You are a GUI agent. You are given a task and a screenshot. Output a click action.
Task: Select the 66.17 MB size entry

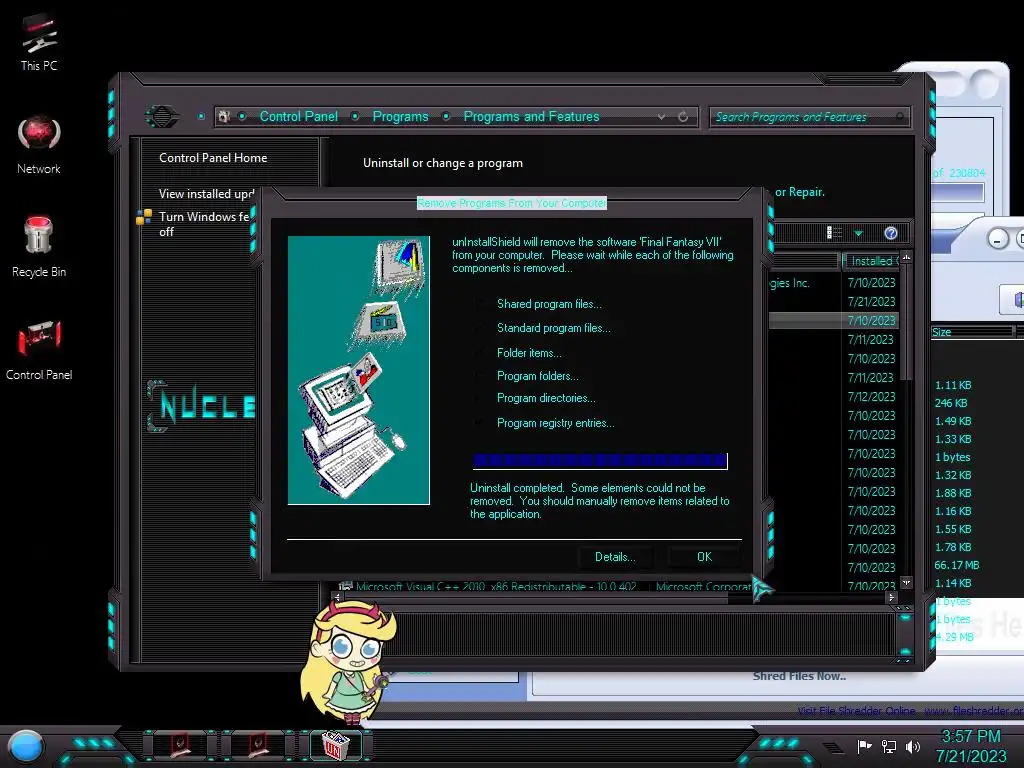tap(956, 566)
